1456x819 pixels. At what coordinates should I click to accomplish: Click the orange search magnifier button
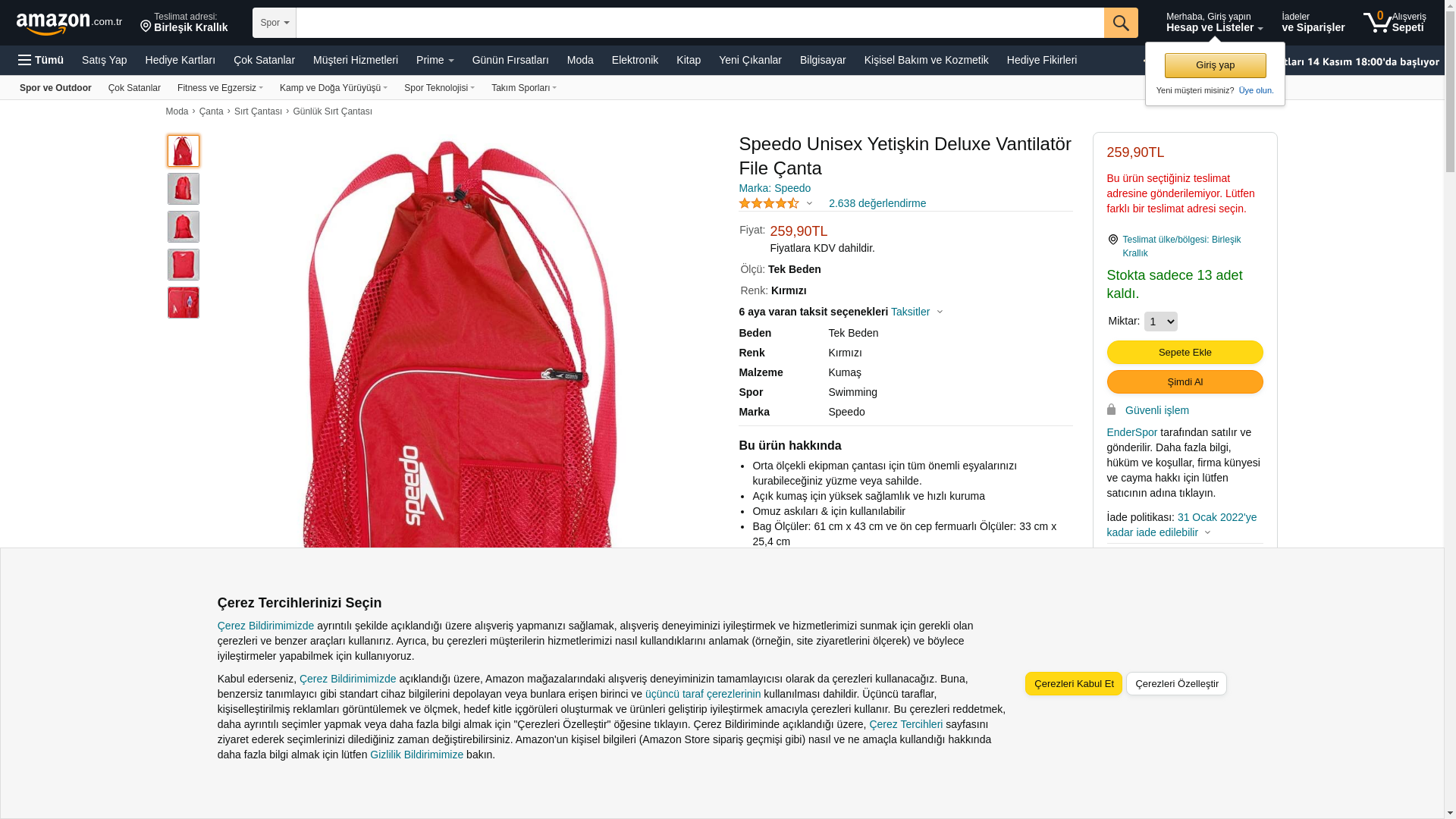click(x=1121, y=23)
